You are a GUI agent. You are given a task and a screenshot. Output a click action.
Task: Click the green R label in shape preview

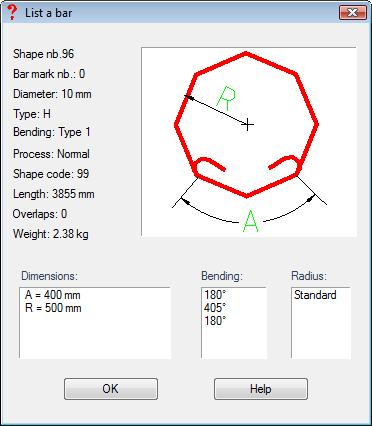(226, 98)
